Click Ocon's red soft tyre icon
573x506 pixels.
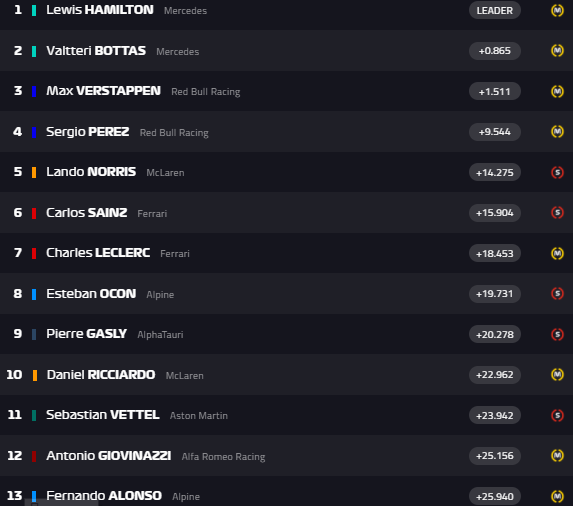[x=557, y=294]
